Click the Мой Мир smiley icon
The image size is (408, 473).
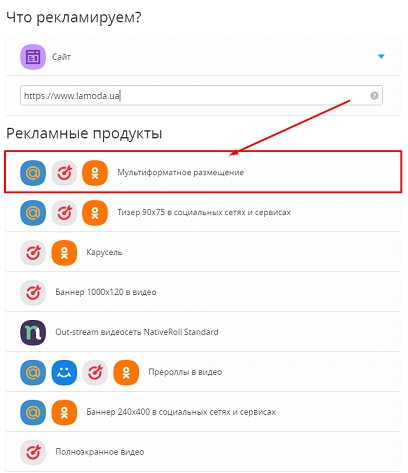point(64,373)
